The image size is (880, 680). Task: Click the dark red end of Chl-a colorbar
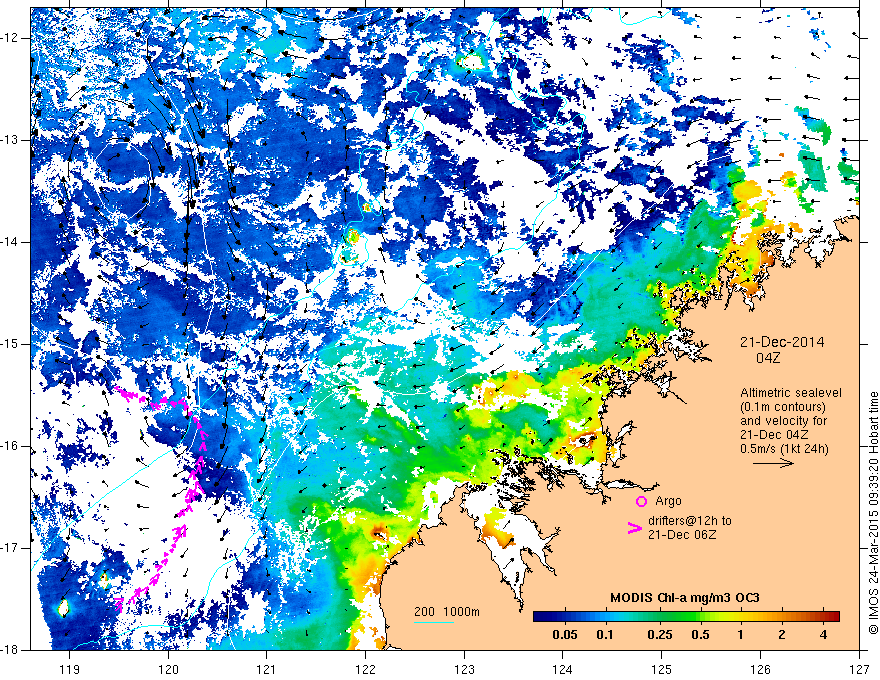(834, 617)
